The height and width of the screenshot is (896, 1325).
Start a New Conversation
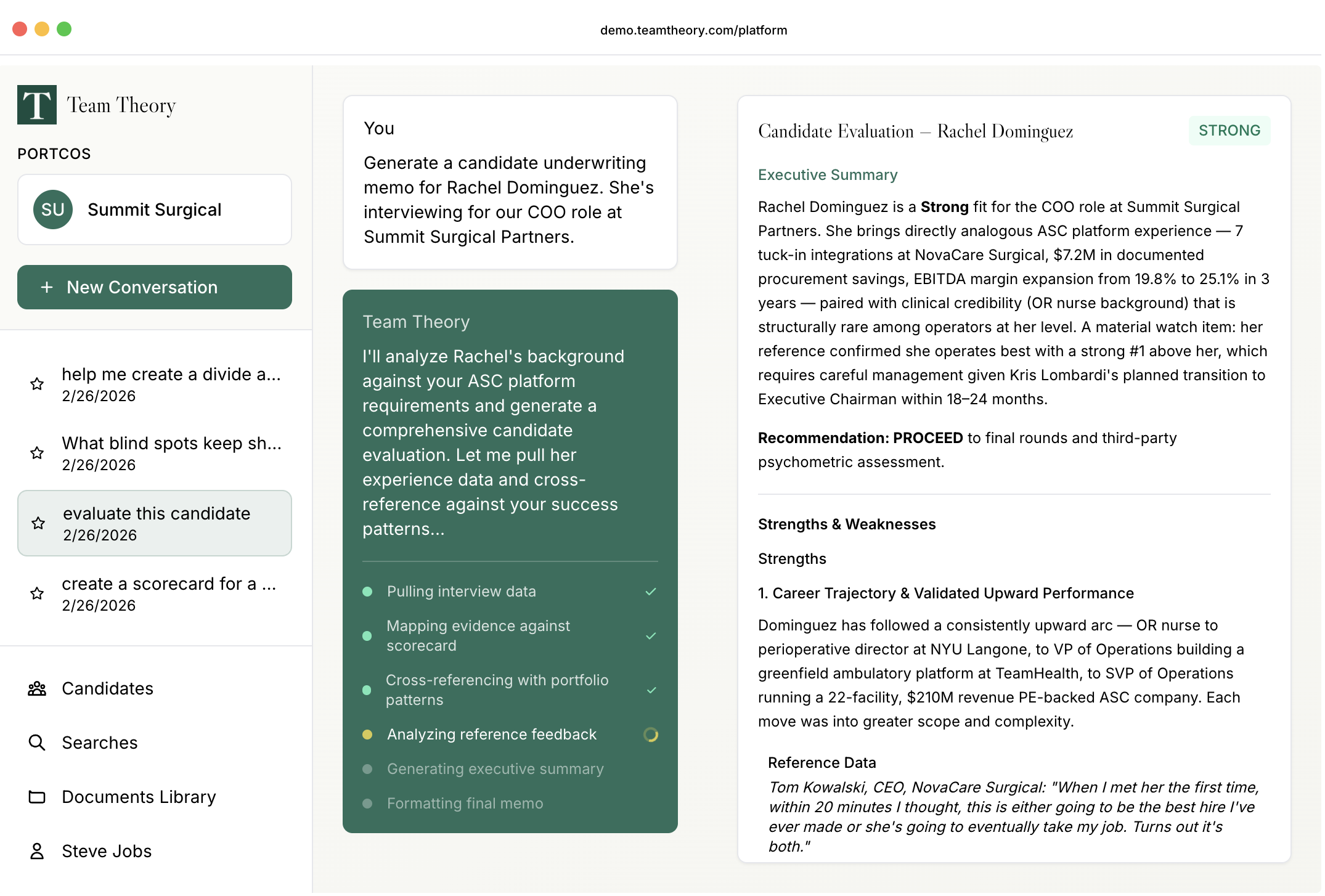pyautogui.click(x=155, y=288)
